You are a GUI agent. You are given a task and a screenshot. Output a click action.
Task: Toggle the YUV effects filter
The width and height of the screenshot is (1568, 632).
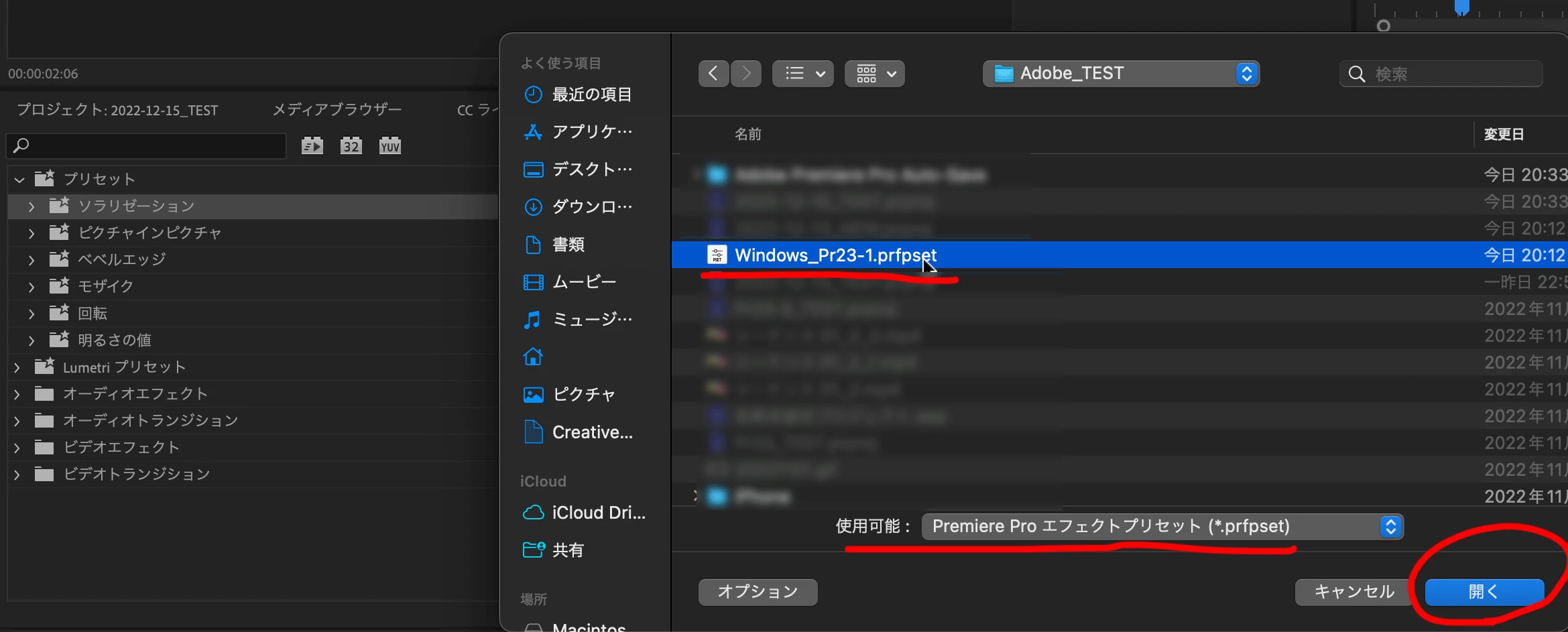click(390, 145)
